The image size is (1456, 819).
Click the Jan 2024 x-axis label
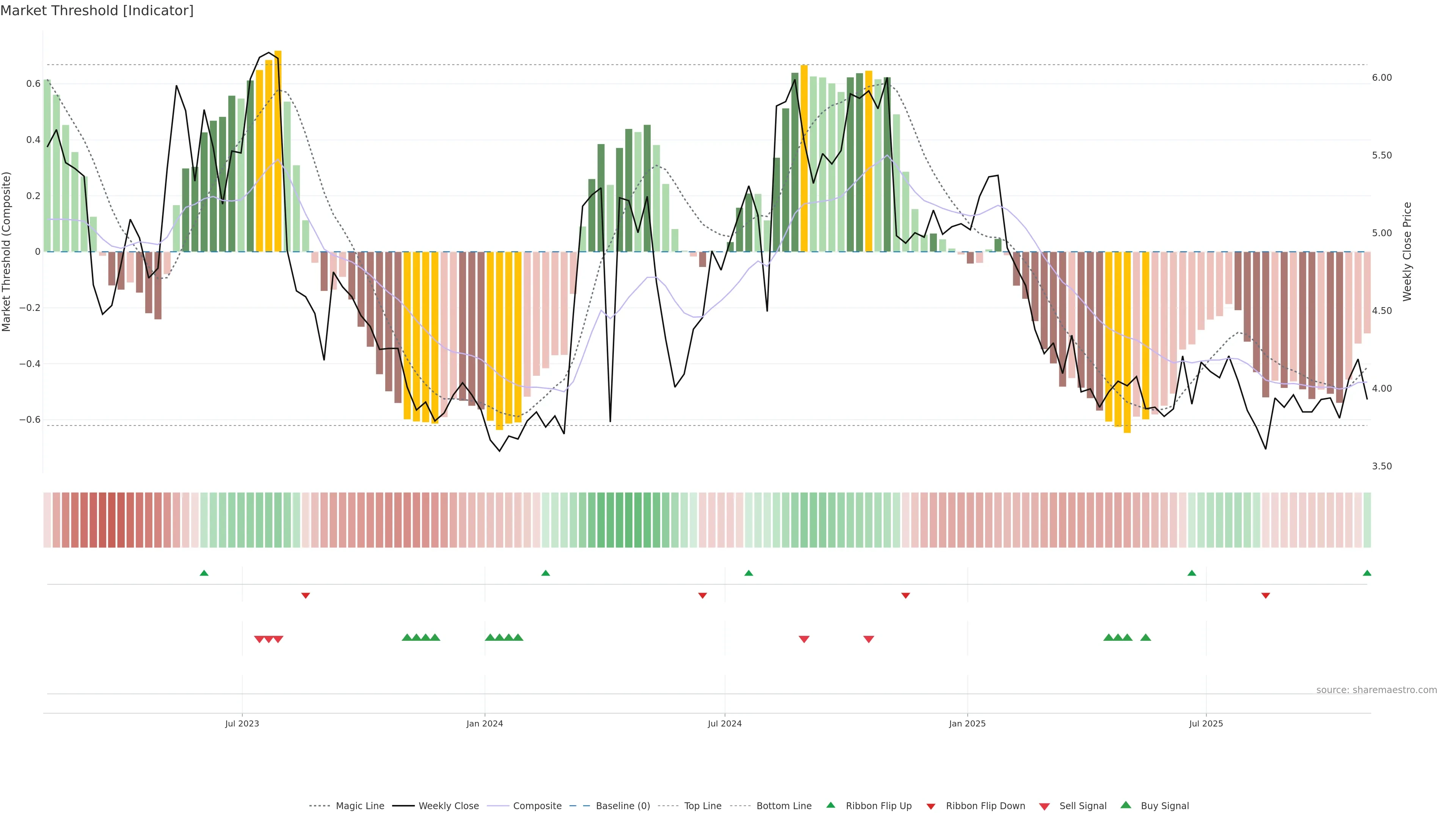(x=485, y=723)
